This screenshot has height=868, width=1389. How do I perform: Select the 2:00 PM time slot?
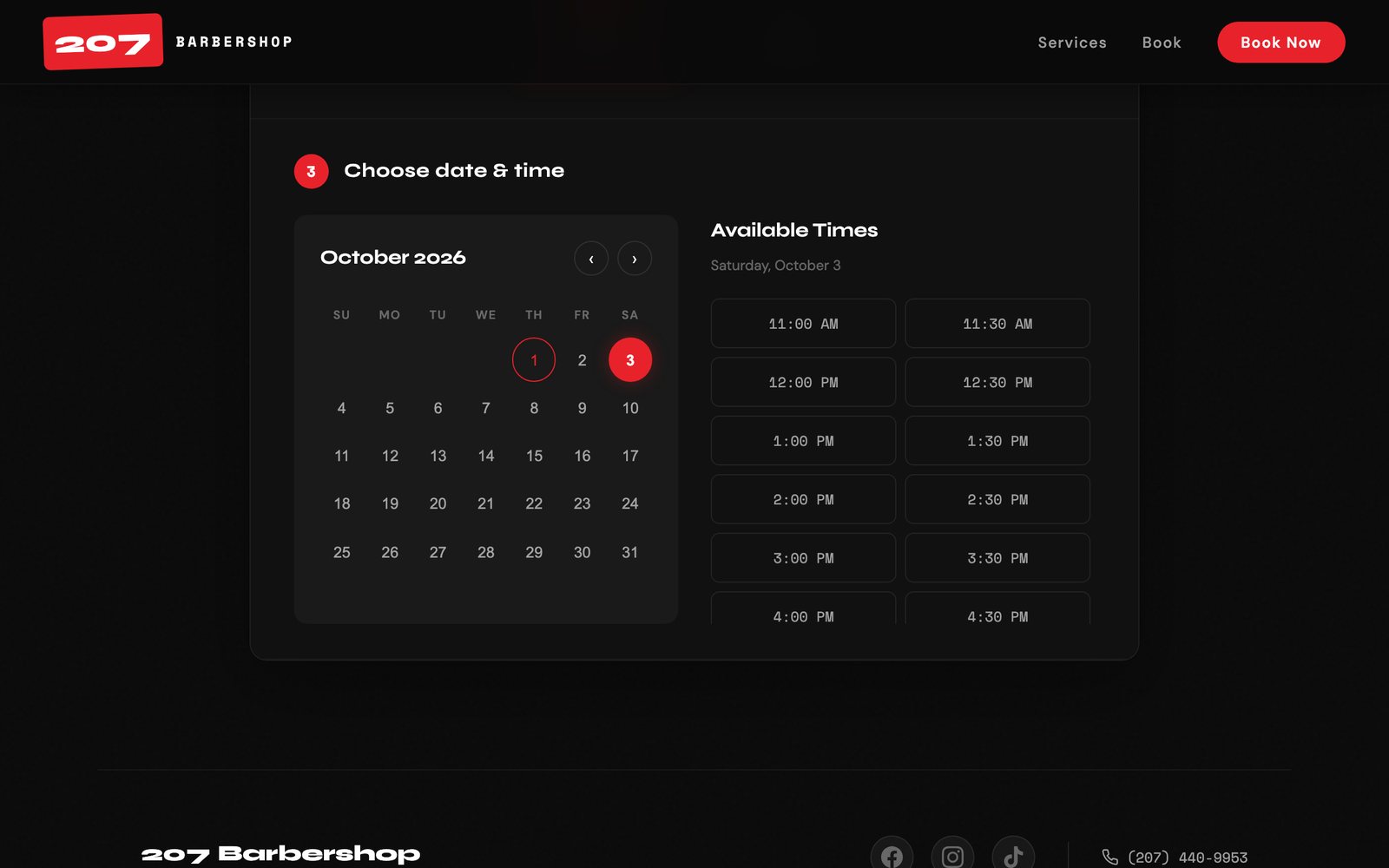(803, 499)
